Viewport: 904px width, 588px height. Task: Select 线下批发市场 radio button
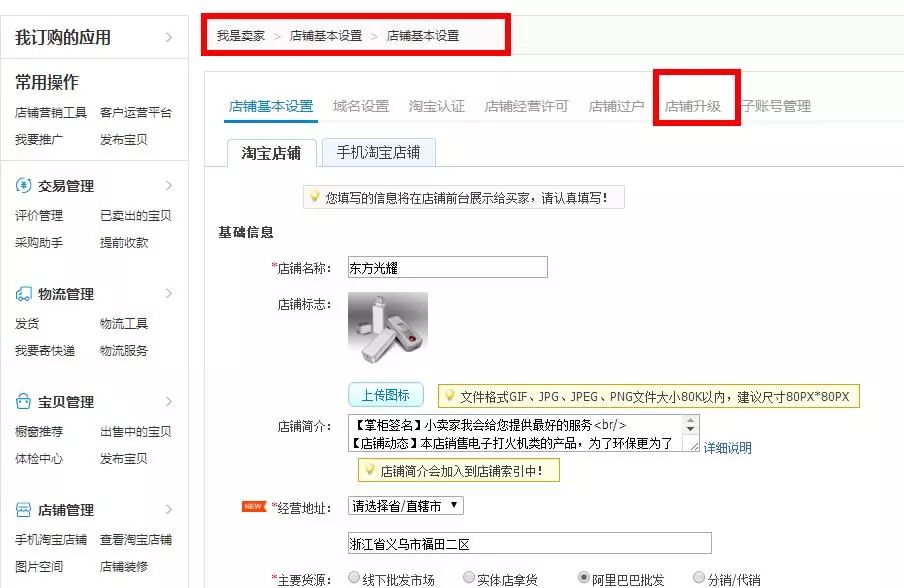pyautogui.click(x=354, y=577)
